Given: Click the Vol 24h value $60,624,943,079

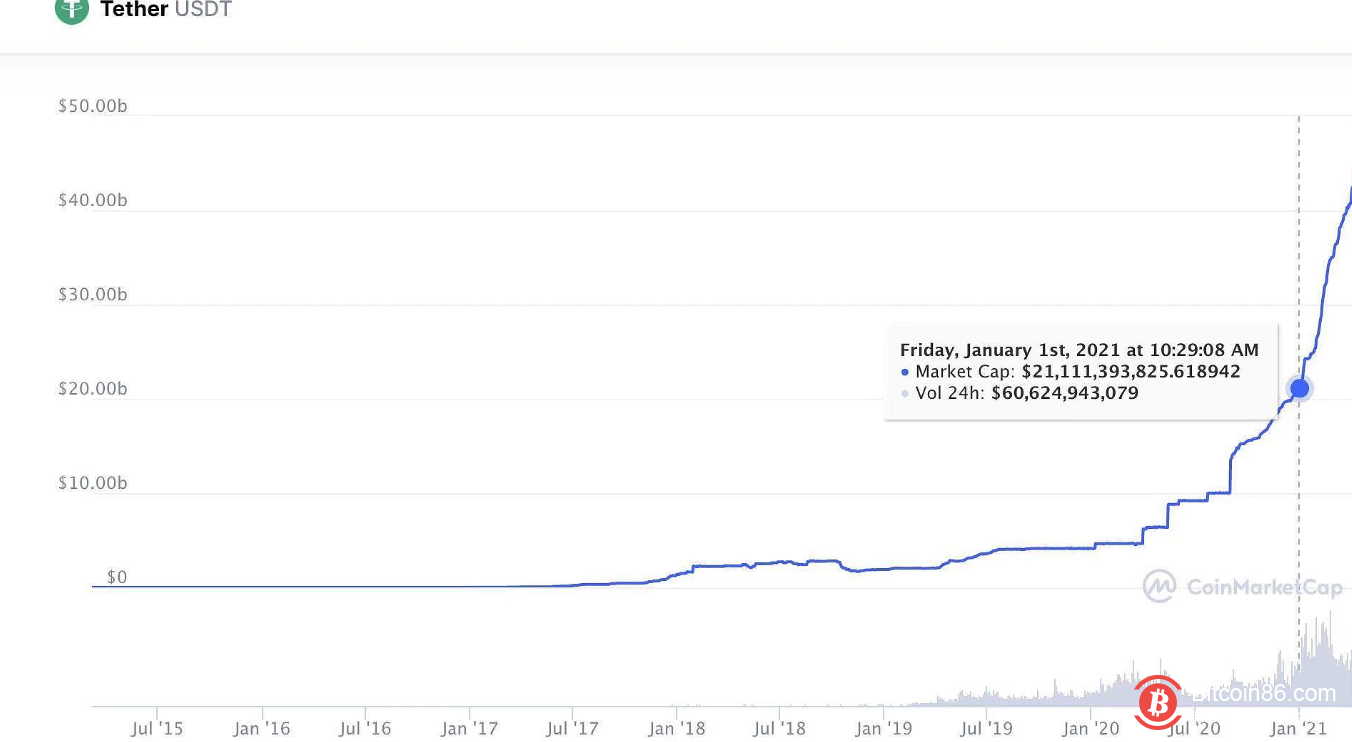Looking at the screenshot, I should click(x=1064, y=393).
